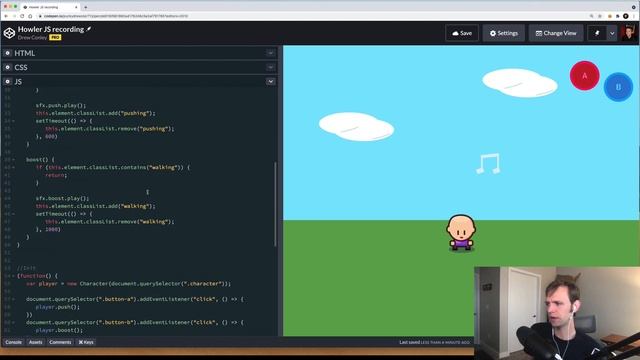Open the user avatar menu
The height and width of the screenshot is (360, 640).
point(629,33)
